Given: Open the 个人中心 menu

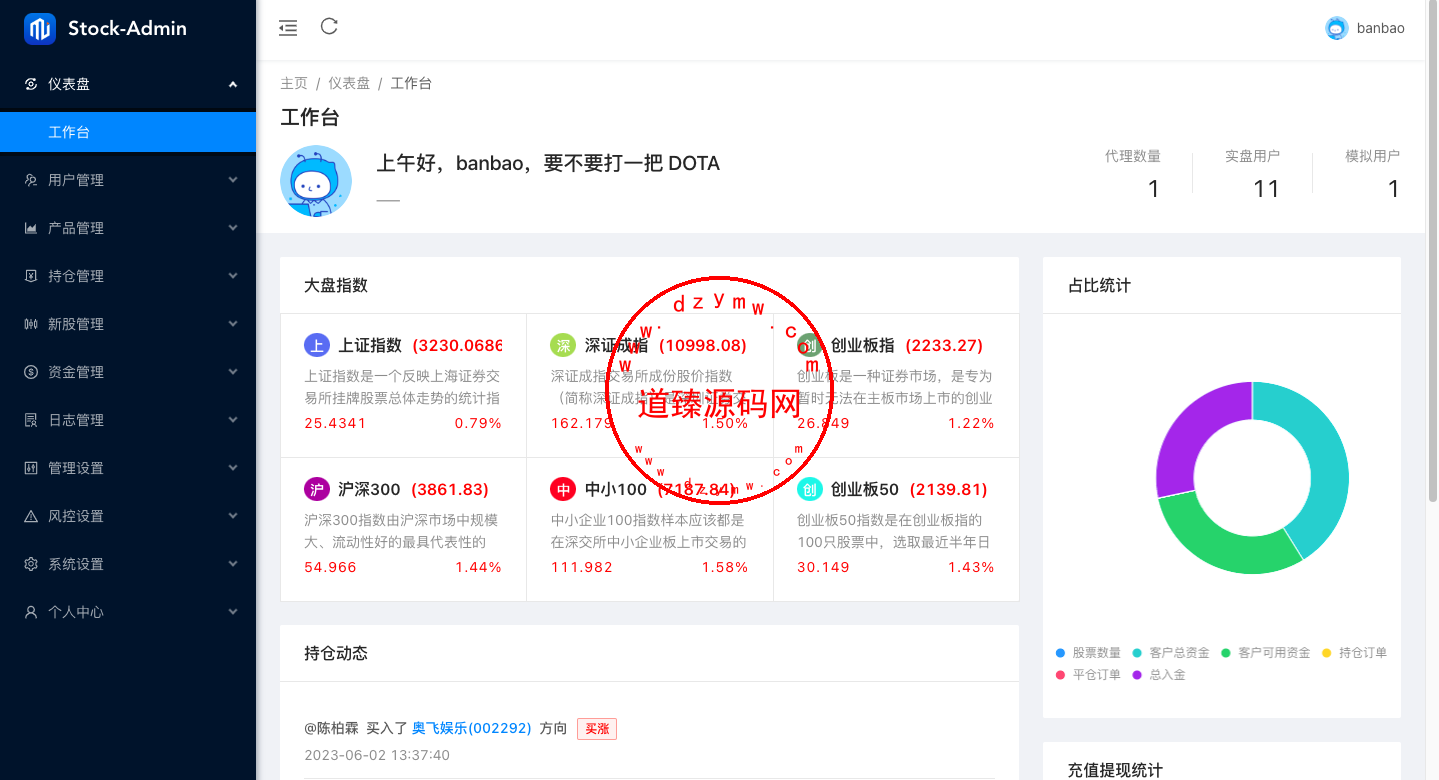Looking at the screenshot, I should (x=128, y=612).
